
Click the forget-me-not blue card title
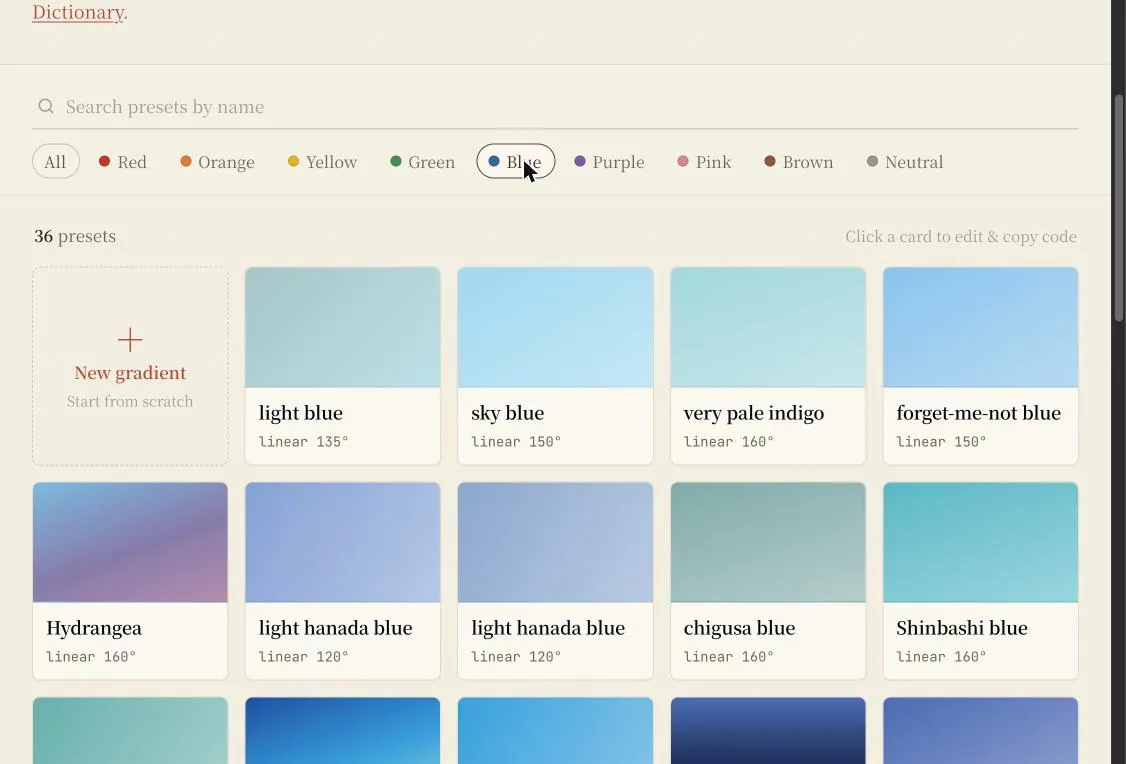point(978,414)
